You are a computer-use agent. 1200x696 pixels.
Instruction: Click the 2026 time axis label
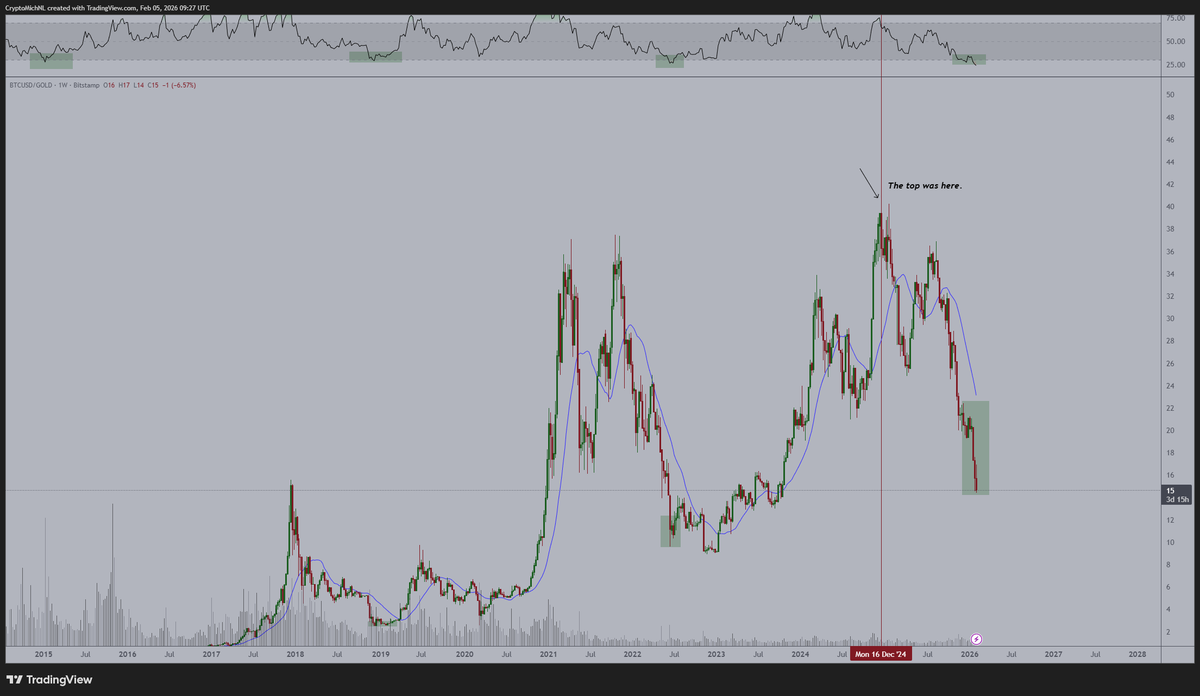coord(969,654)
